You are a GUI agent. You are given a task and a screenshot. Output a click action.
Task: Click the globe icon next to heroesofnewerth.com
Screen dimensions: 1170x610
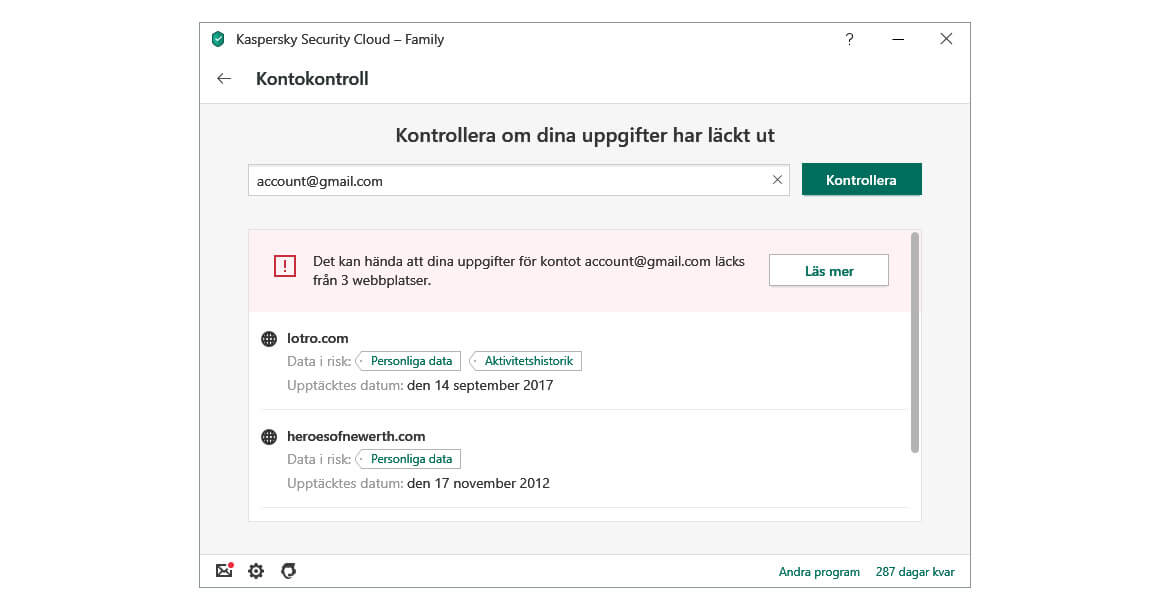[269, 437]
